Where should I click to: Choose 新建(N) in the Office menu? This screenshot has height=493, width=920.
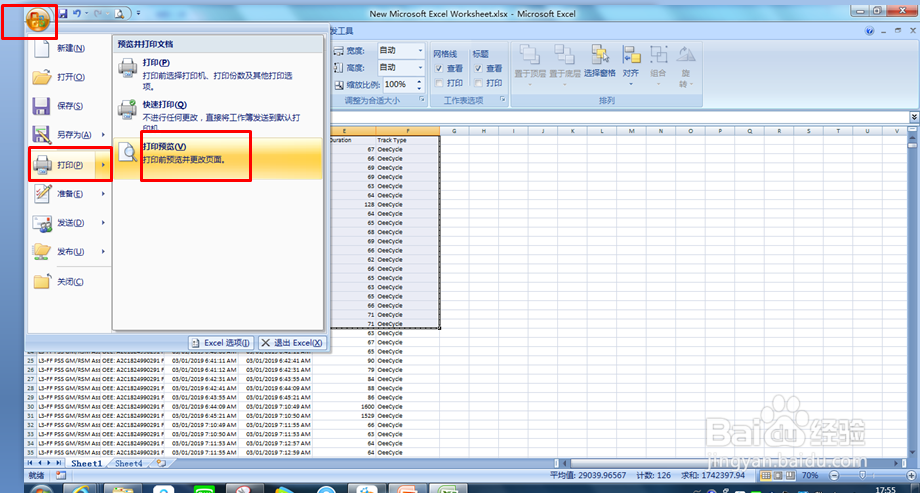[69, 48]
